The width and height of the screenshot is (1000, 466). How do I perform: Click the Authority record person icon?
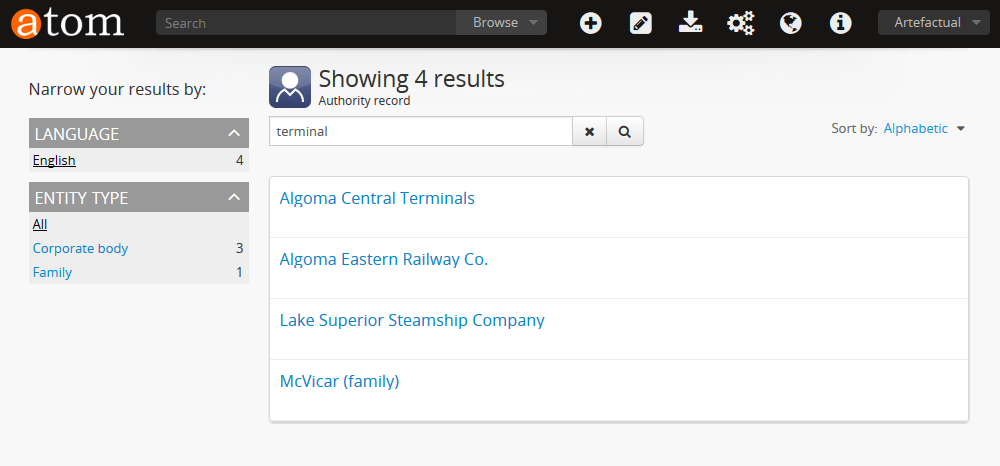pyautogui.click(x=290, y=87)
